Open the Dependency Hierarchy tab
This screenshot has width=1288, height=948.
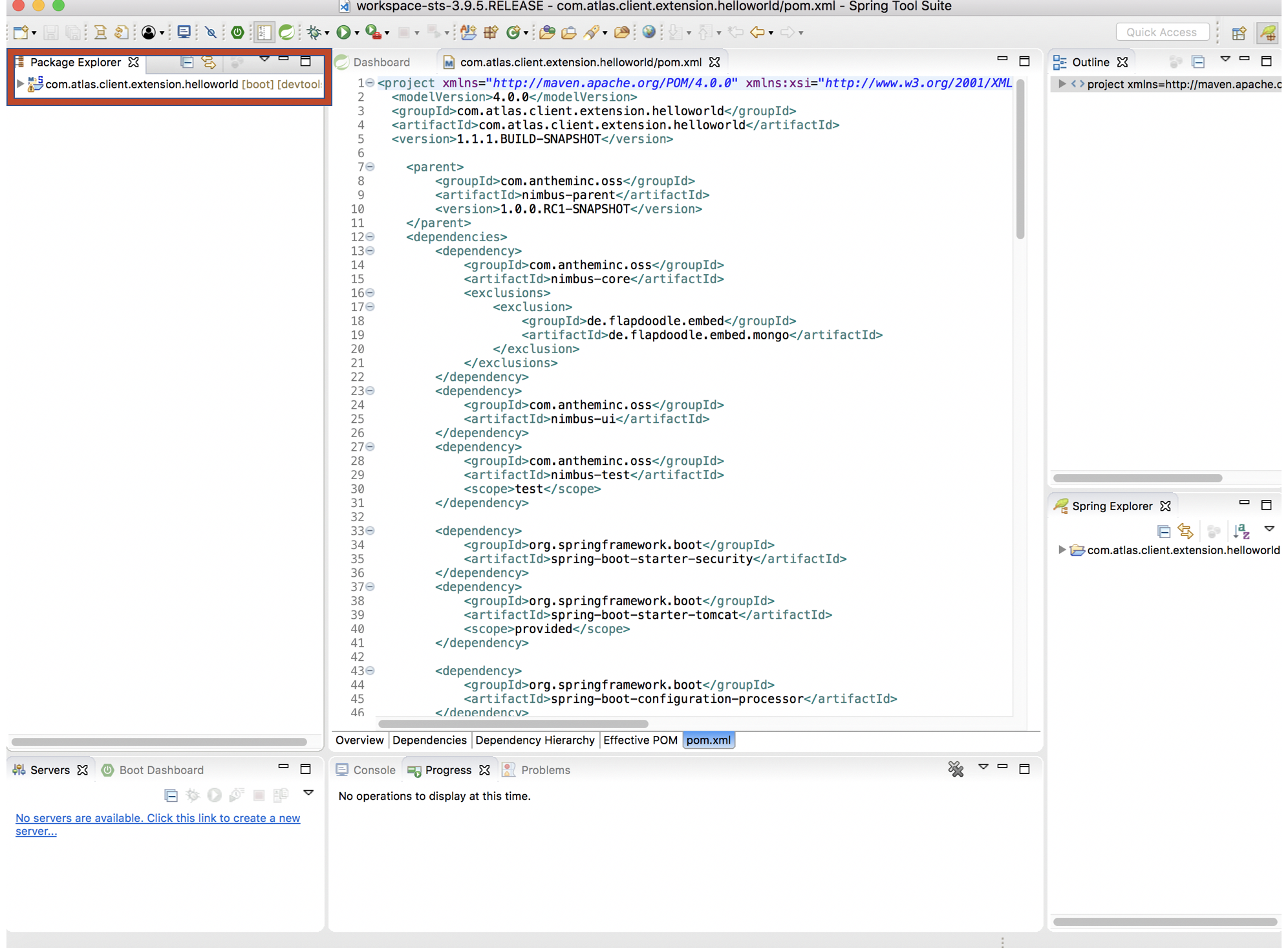coord(535,740)
